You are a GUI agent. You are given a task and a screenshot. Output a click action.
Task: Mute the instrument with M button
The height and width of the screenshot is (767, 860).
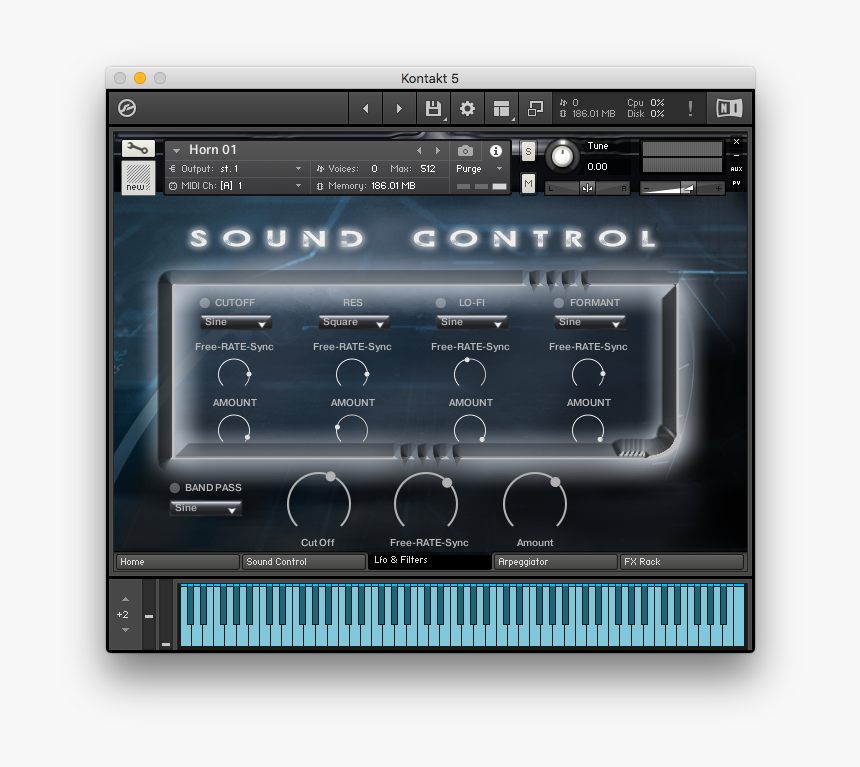click(528, 184)
